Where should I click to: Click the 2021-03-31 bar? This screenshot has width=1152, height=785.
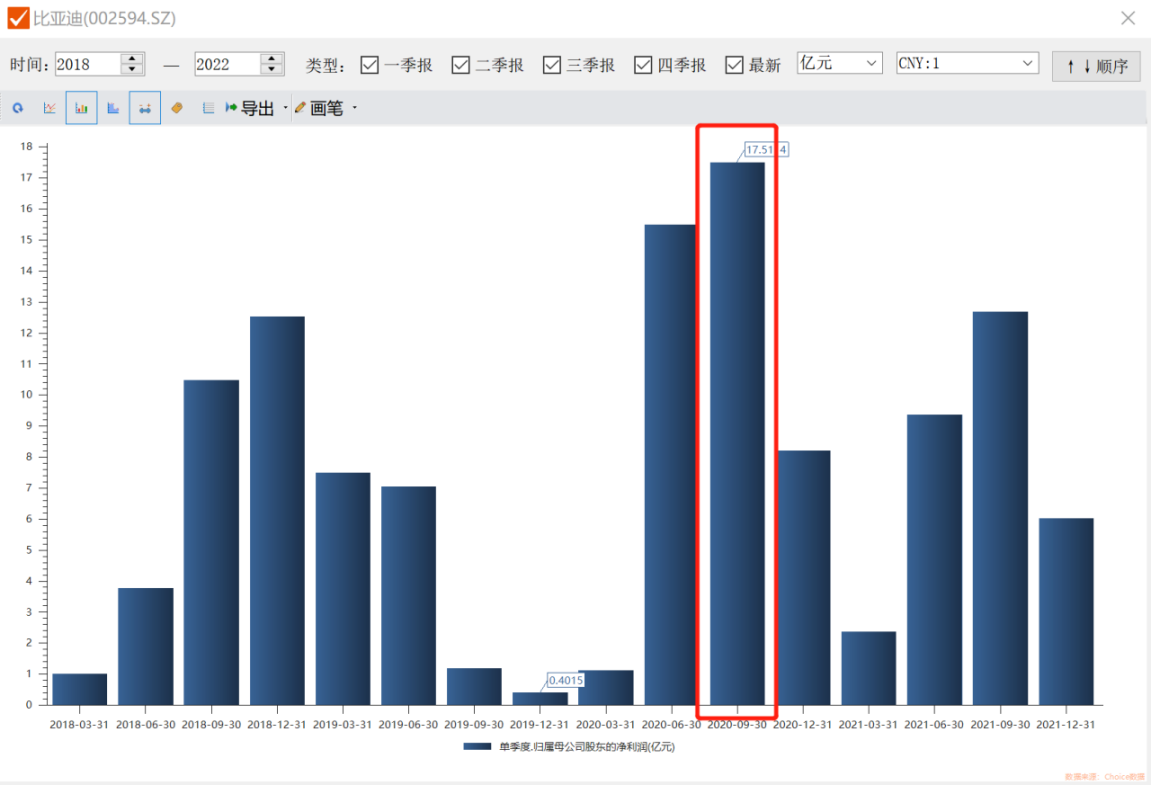tap(868, 668)
